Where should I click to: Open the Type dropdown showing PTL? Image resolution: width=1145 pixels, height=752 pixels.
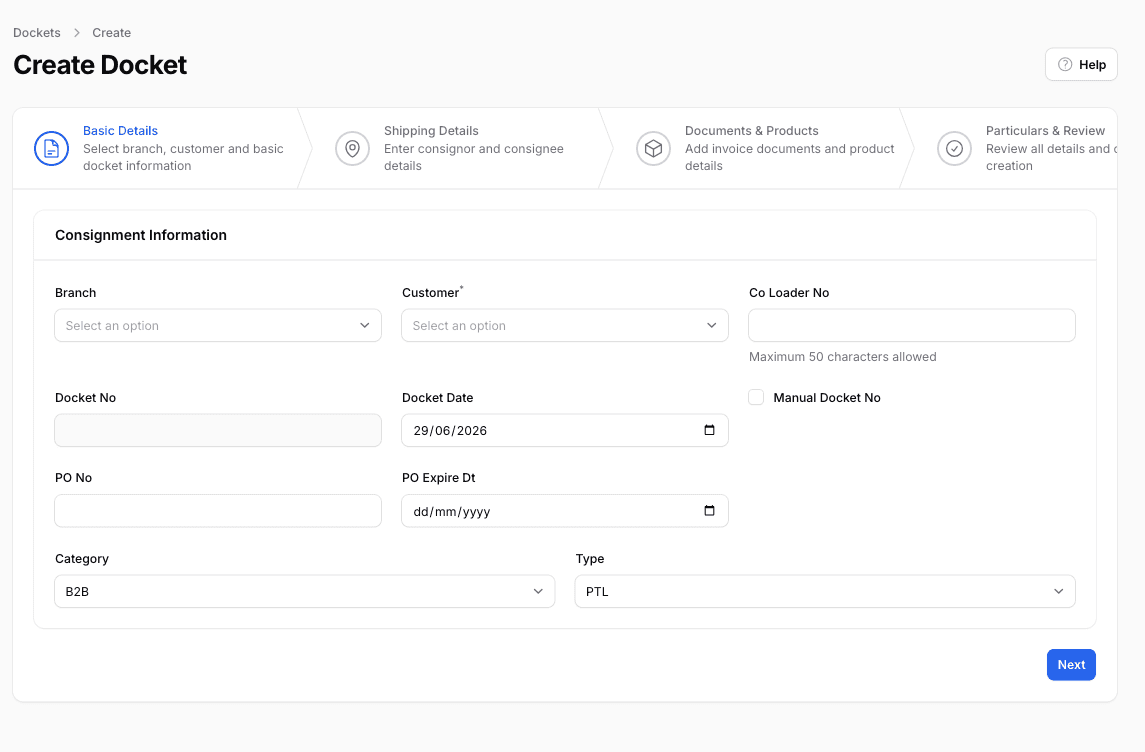point(824,591)
